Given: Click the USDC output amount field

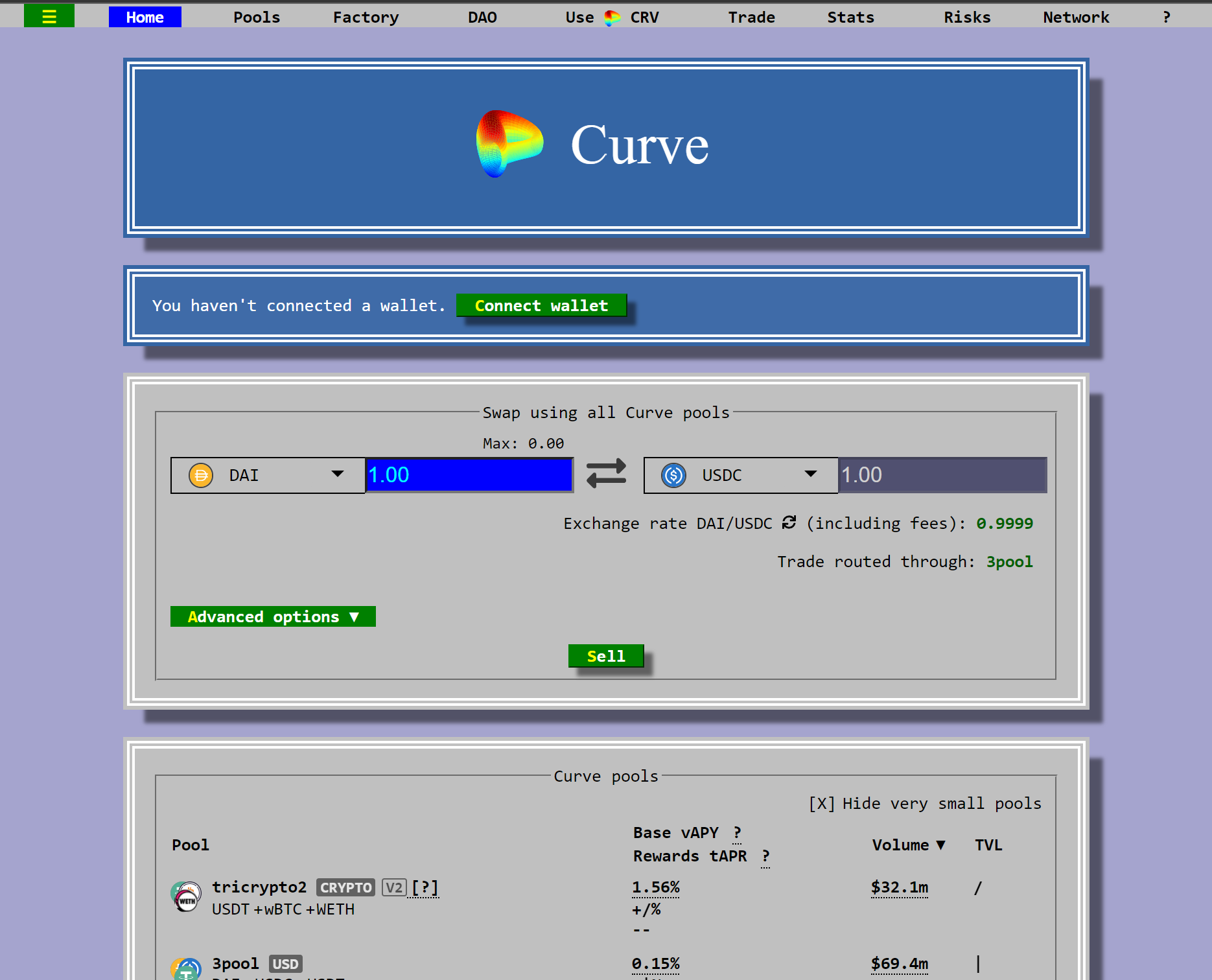Looking at the screenshot, I should pos(942,475).
